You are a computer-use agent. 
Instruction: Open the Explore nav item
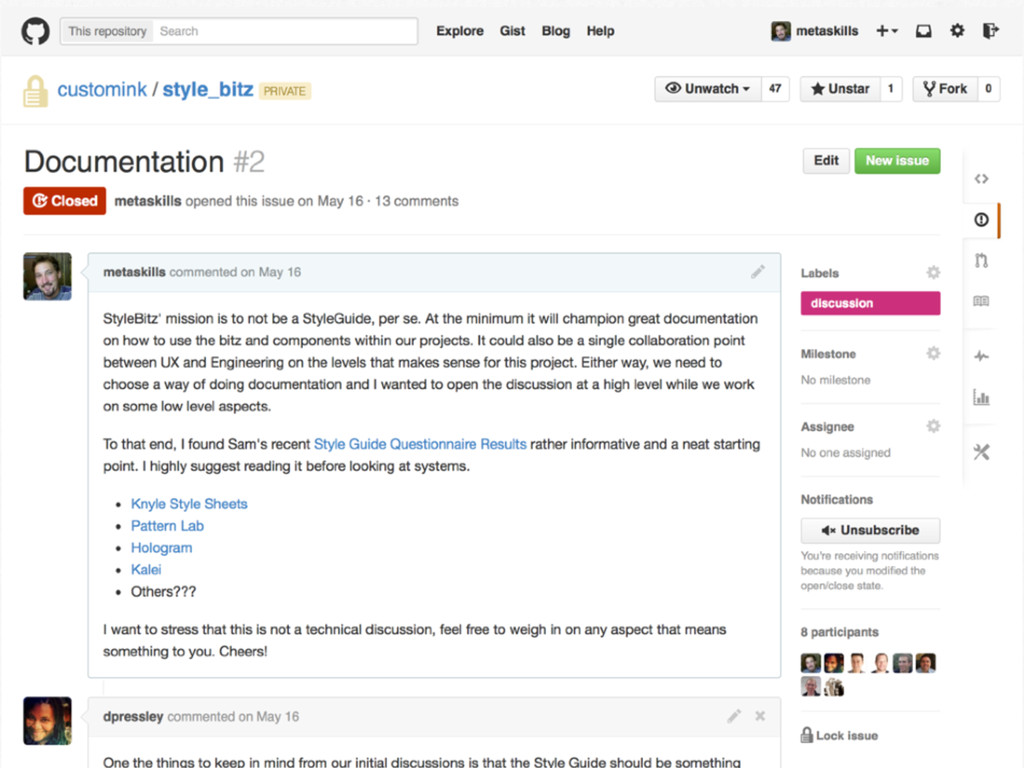point(460,31)
